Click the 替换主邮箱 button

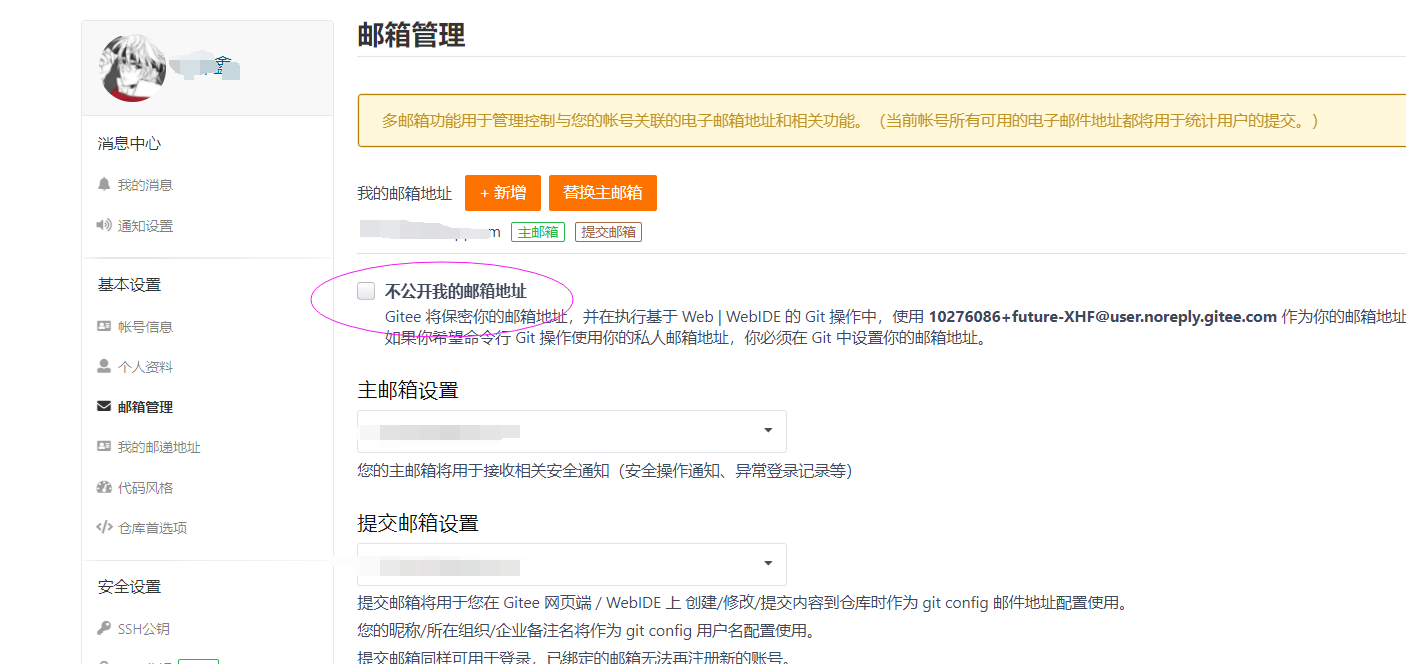[603, 192]
